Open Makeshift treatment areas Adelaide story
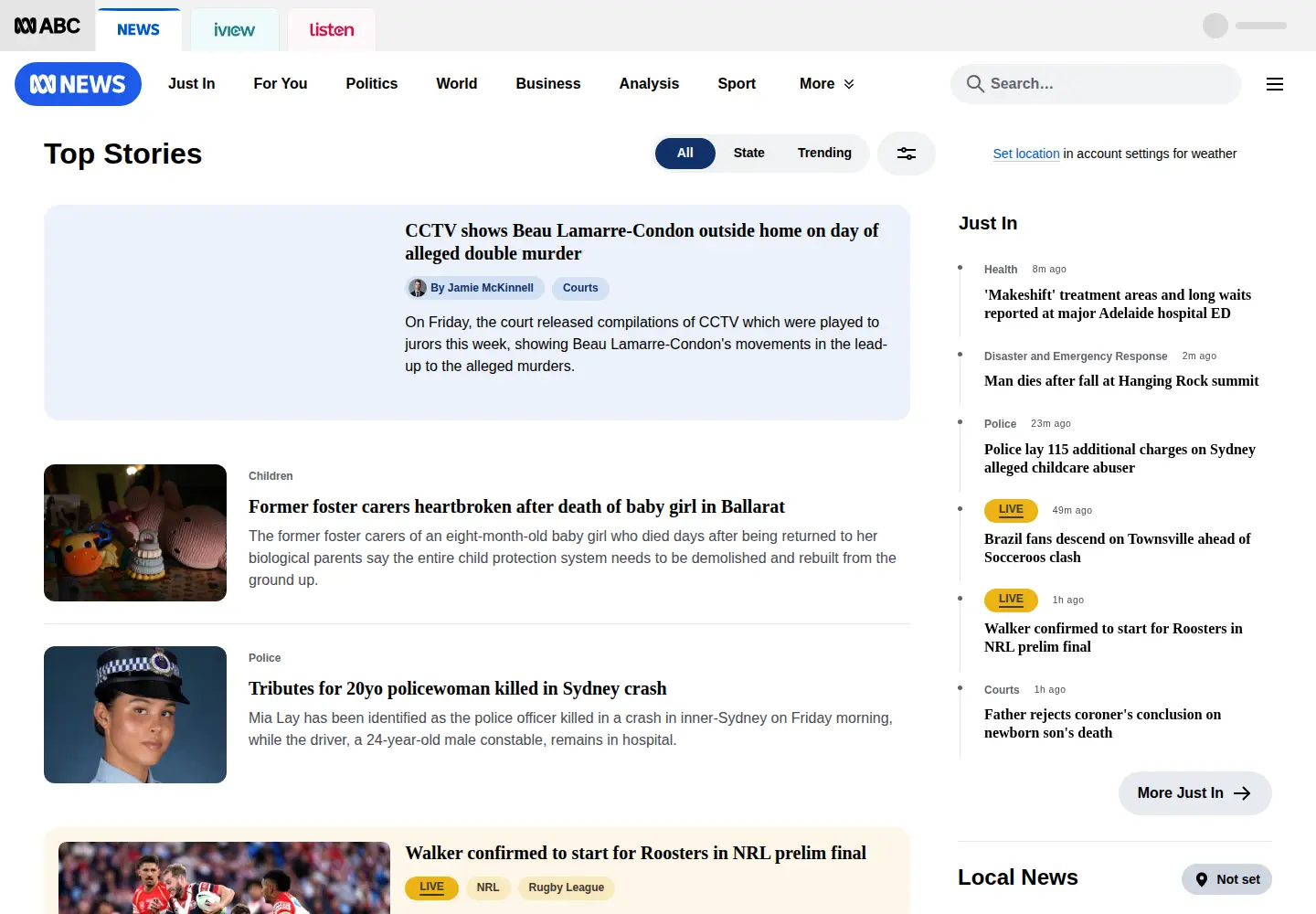 coord(1118,304)
